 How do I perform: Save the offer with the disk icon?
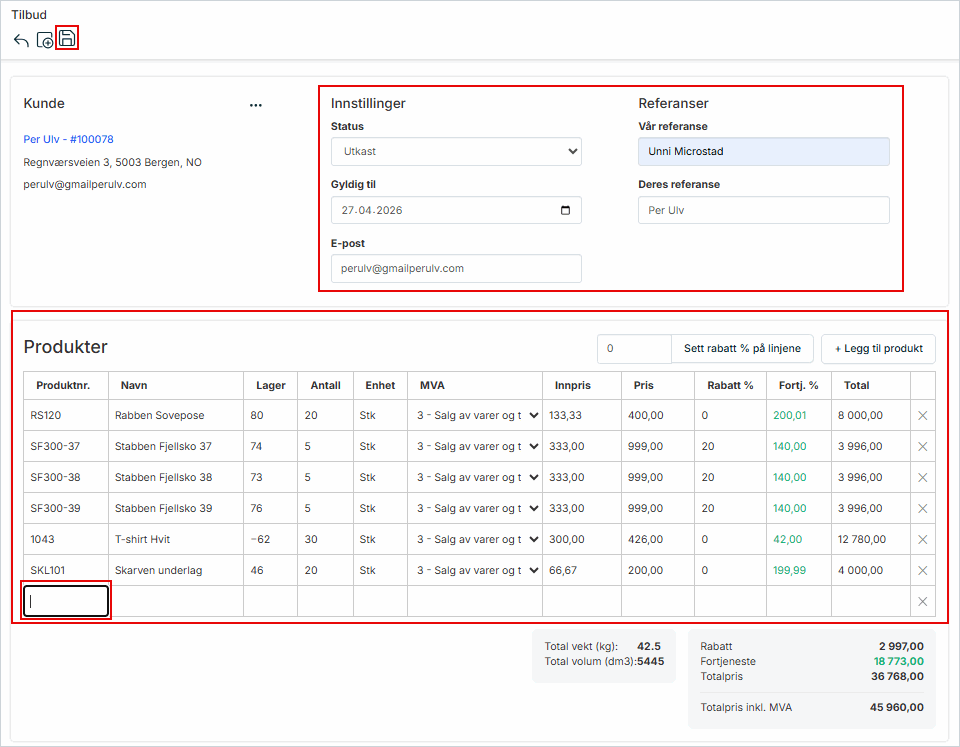[67, 39]
